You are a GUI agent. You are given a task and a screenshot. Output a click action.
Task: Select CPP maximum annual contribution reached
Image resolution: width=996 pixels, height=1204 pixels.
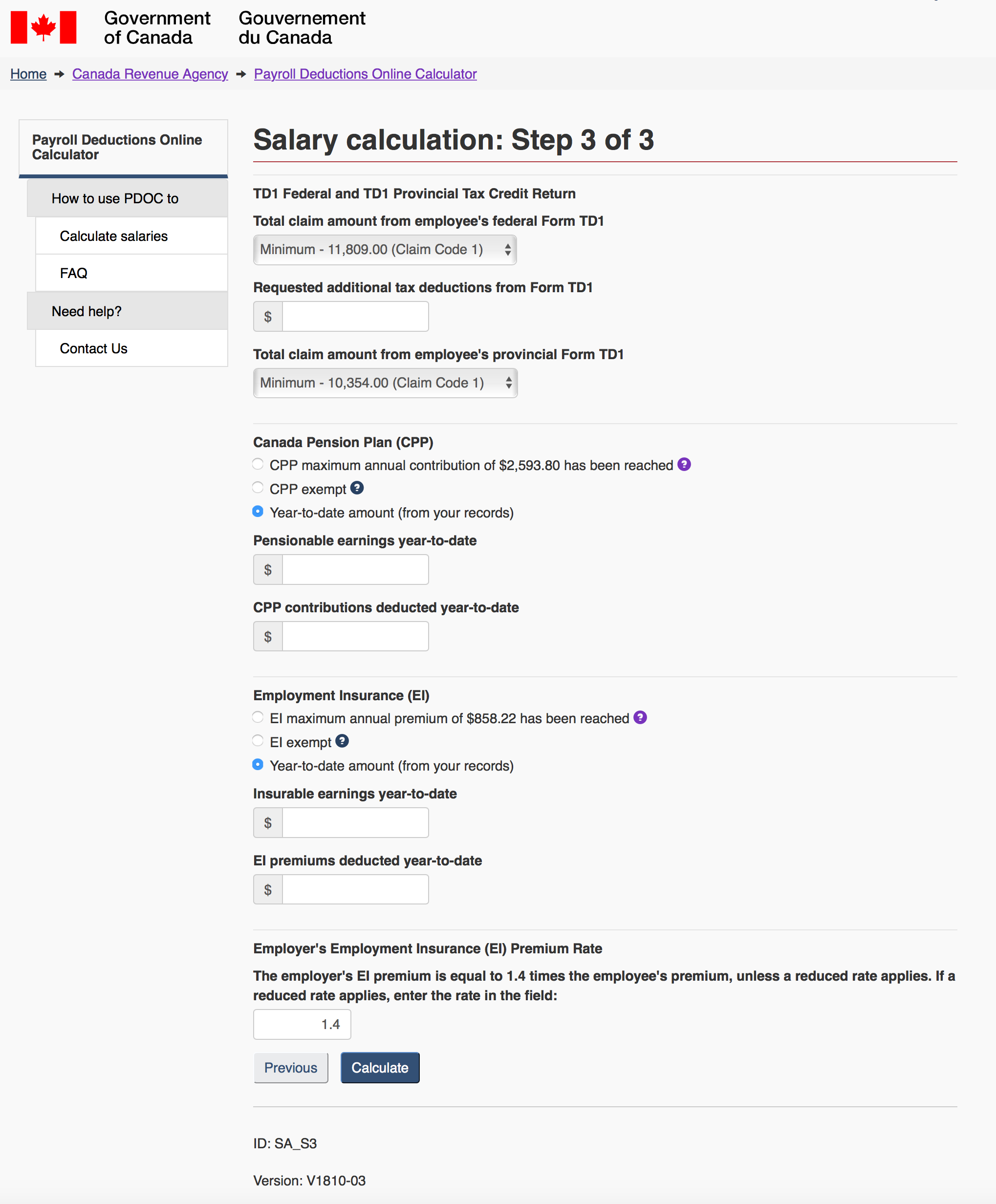258,464
